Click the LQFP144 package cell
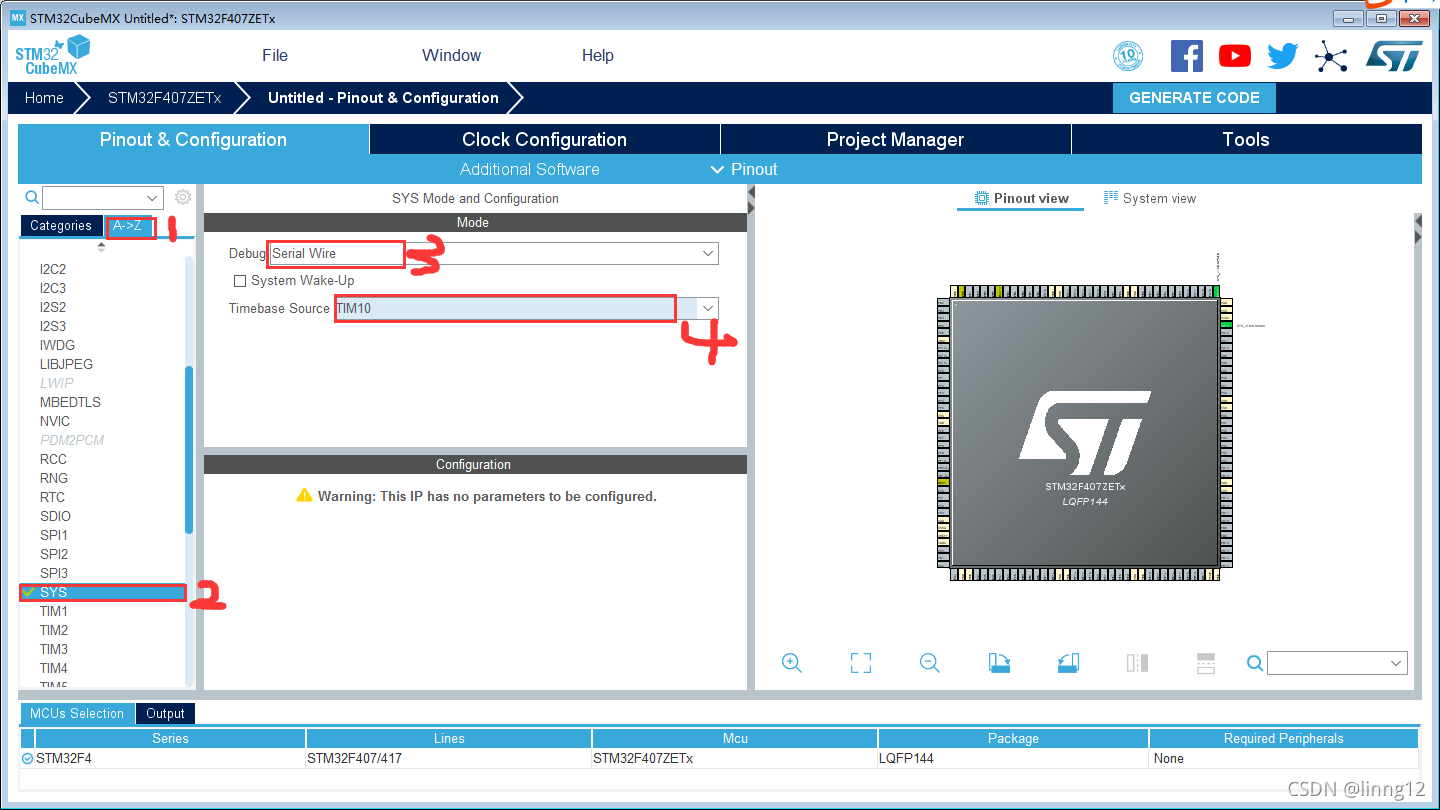This screenshot has height=810, width=1440. [1013, 758]
